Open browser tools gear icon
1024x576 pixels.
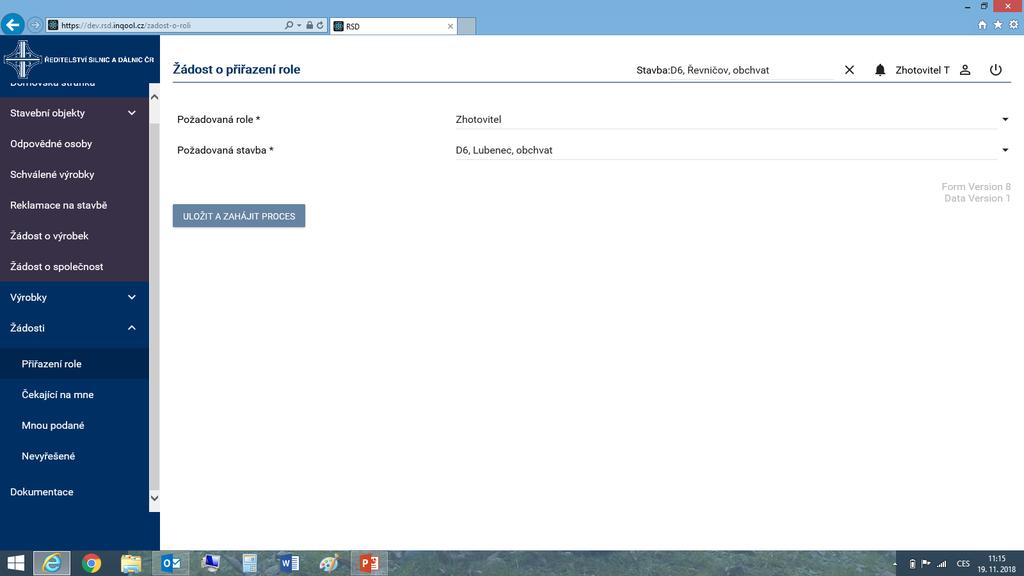point(1014,25)
